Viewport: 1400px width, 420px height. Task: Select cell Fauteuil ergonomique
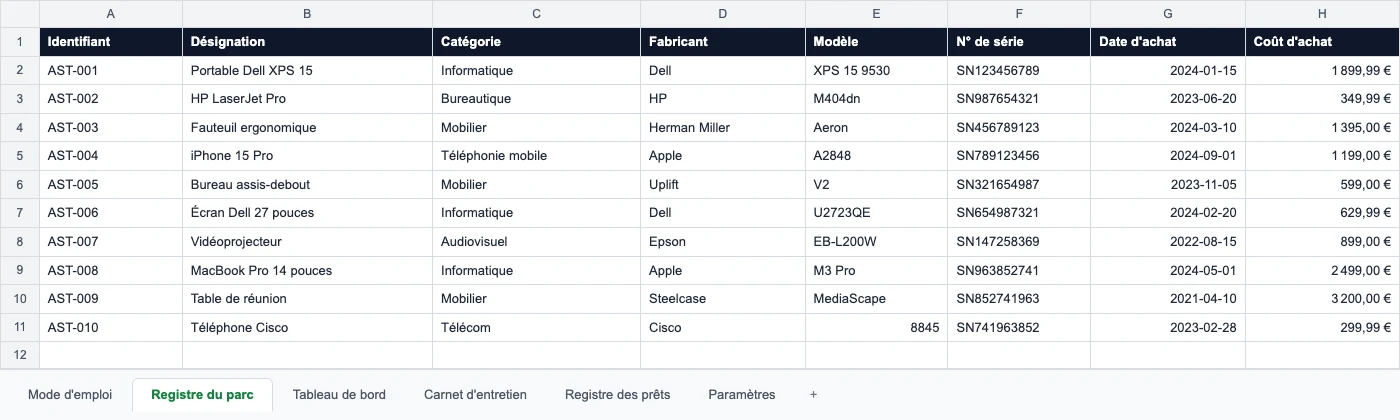click(308, 128)
